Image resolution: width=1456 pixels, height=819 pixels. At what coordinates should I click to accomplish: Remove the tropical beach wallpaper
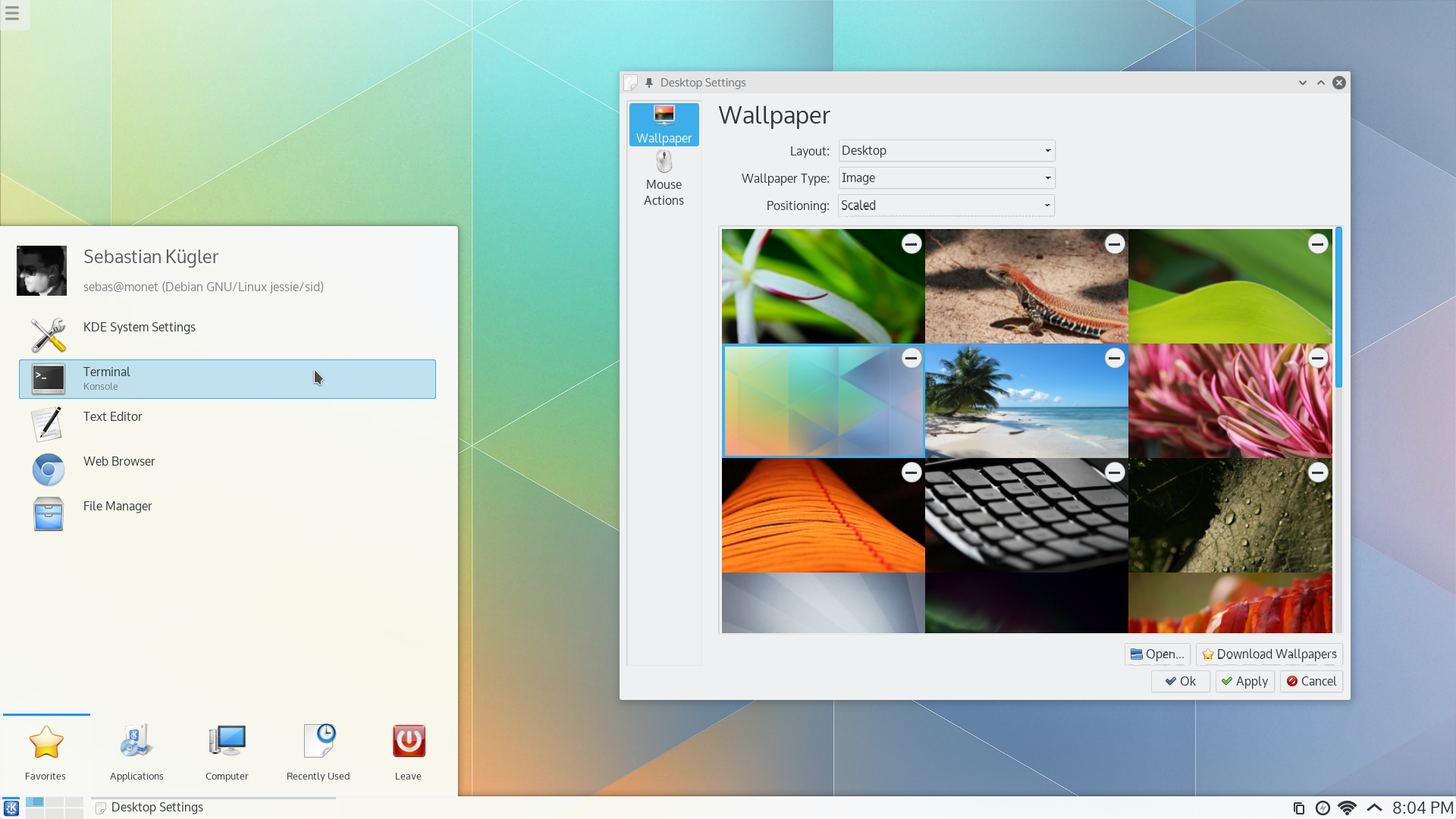[x=1114, y=358]
